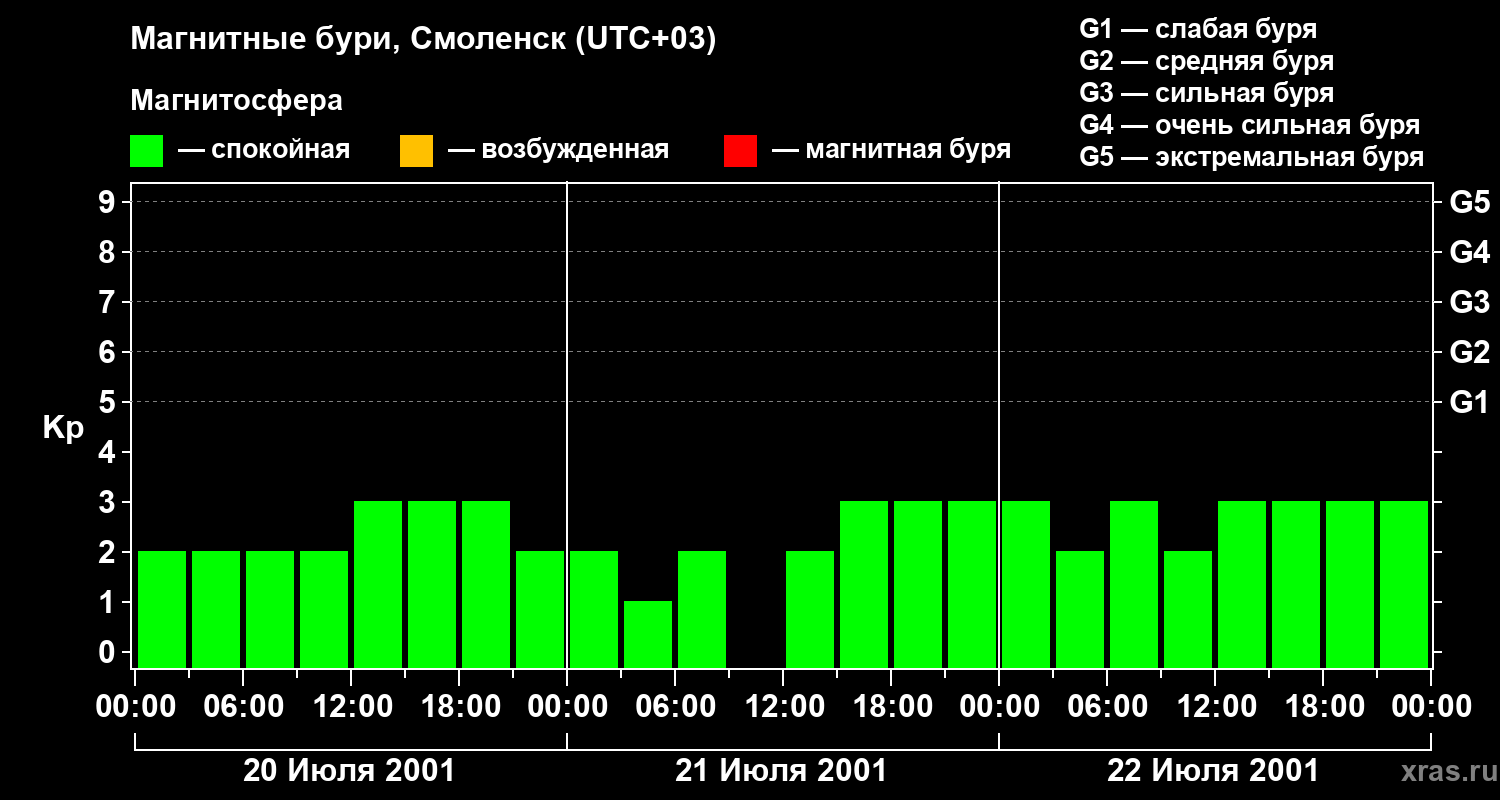Click the green 'спокойная' legend swatch
The width and height of the screenshot is (1500, 800).
(x=147, y=151)
